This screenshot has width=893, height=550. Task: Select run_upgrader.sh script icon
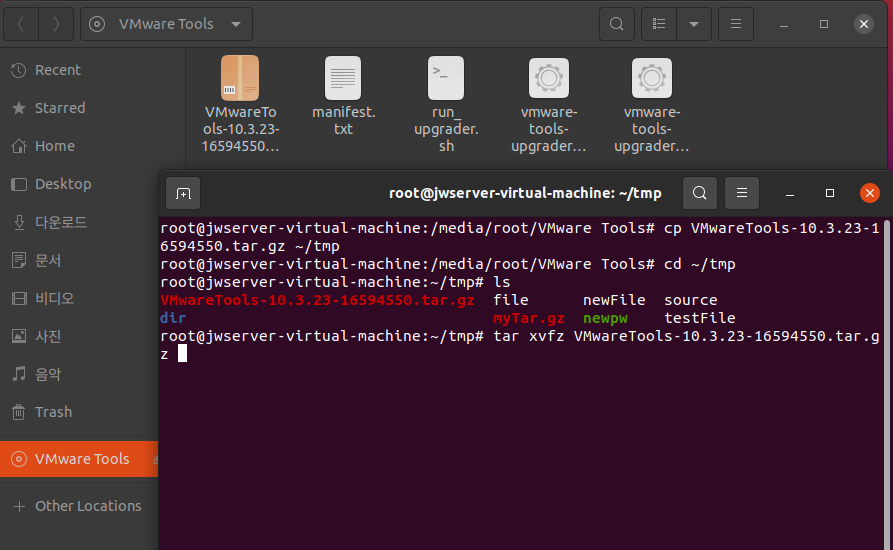pos(446,78)
